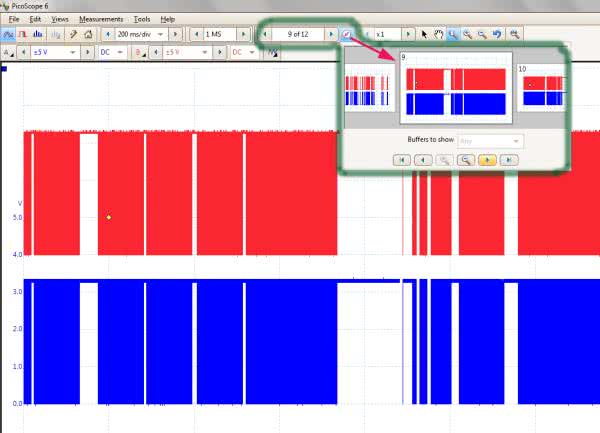Viewport: 600px width, 433px height.
Task: Open channel A DC coupling dropdown
Action: coord(124,52)
